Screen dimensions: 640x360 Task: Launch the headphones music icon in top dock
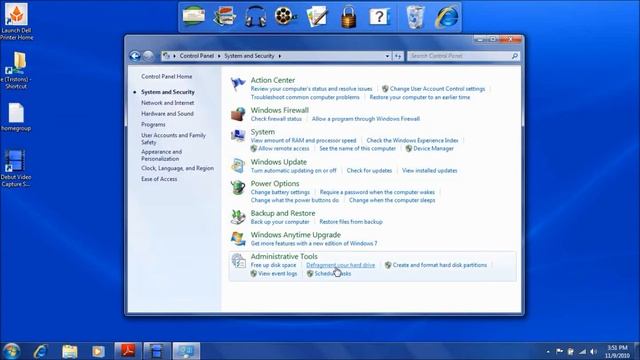(x=256, y=17)
